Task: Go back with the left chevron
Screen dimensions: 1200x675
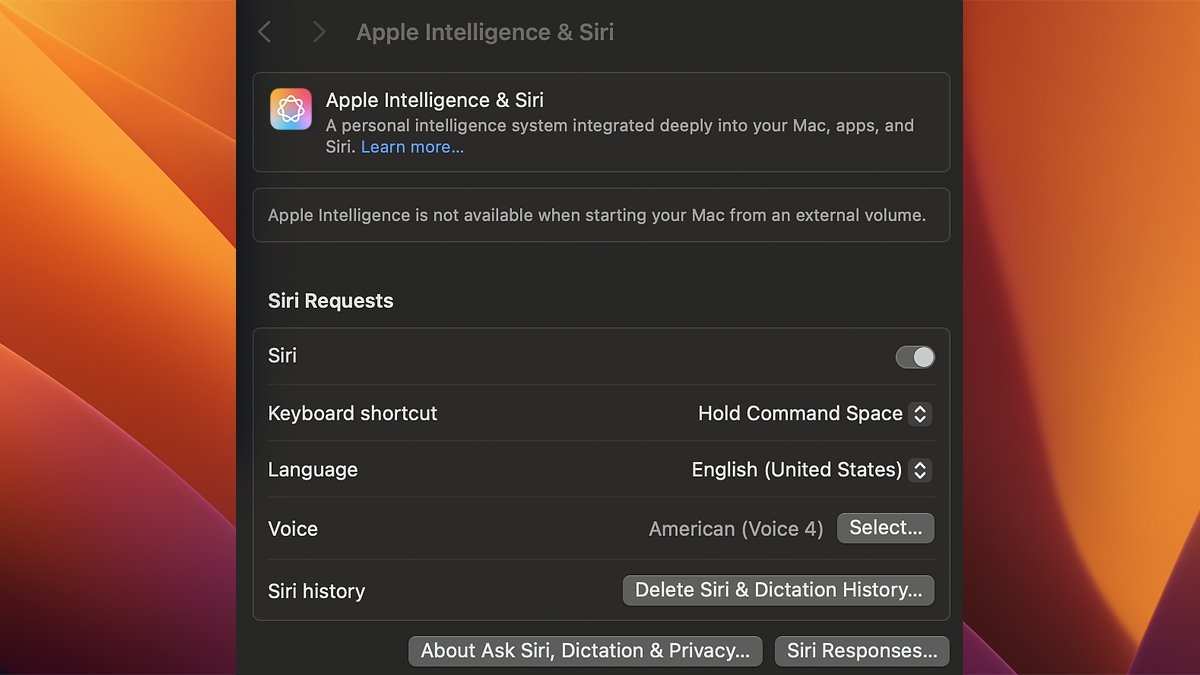Action: point(264,32)
